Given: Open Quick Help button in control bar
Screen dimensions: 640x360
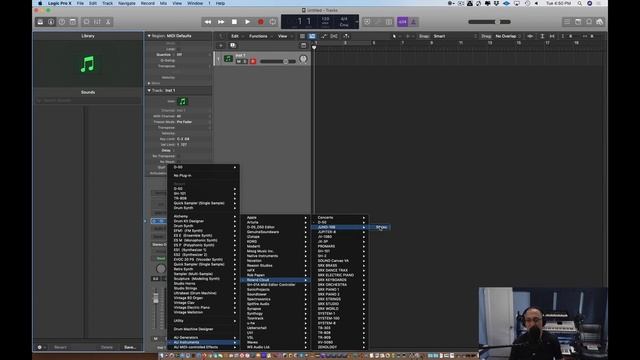Looking at the screenshot, I should (62, 22).
